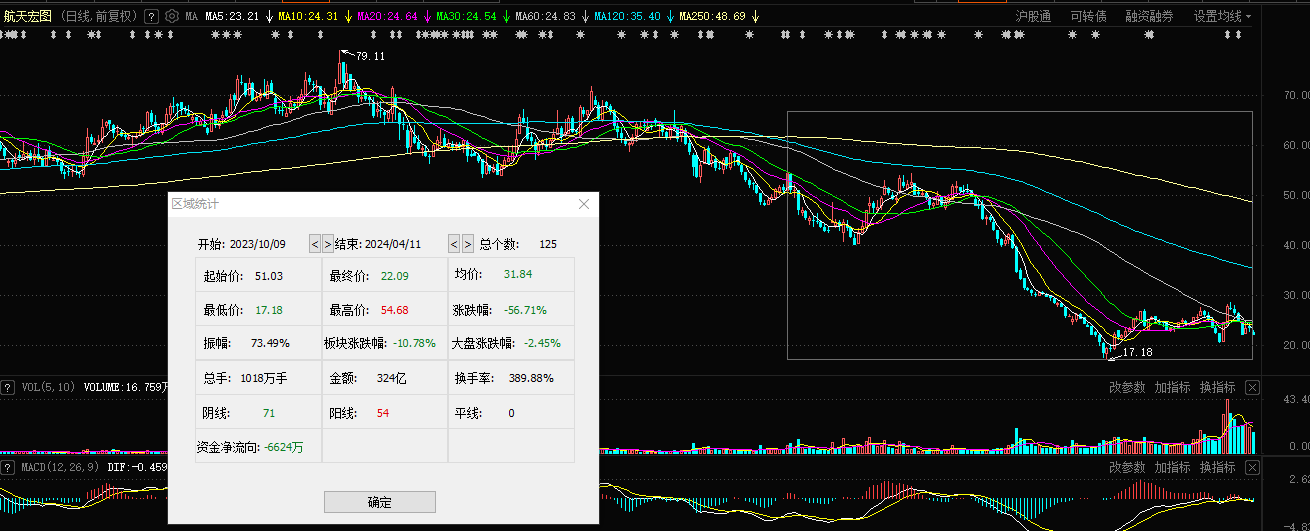Expand the 设置均线 dropdown
Image resolution: width=1310 pixels, height=531 pixels.
pos(1222,16)
